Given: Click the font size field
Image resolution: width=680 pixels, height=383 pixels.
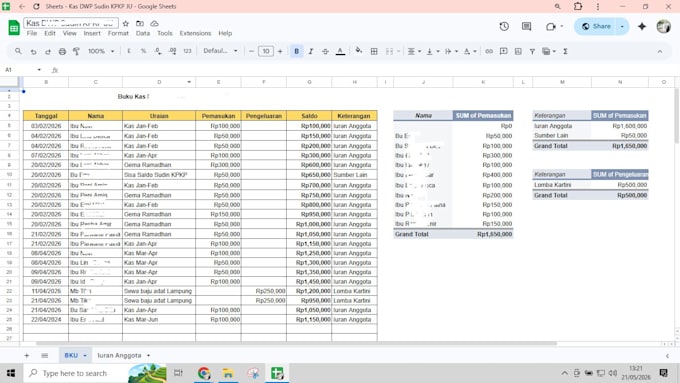Looking at the screenshot, I should (265, 51).
